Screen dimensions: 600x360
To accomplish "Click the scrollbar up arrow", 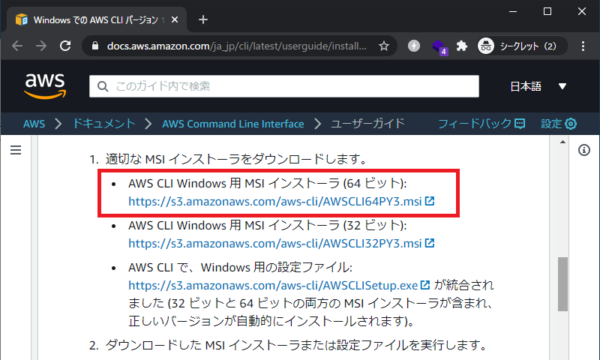I will point(562,142).
